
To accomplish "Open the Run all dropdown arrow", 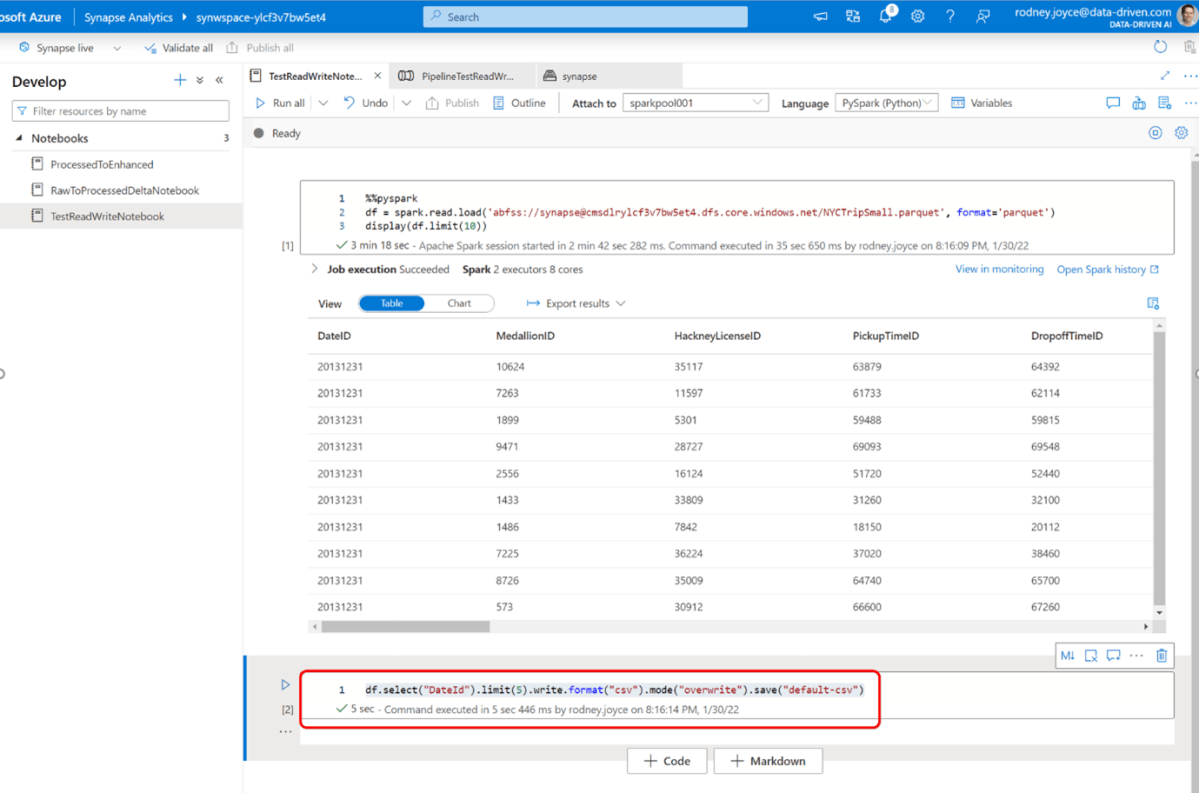I will click(323, 102).
